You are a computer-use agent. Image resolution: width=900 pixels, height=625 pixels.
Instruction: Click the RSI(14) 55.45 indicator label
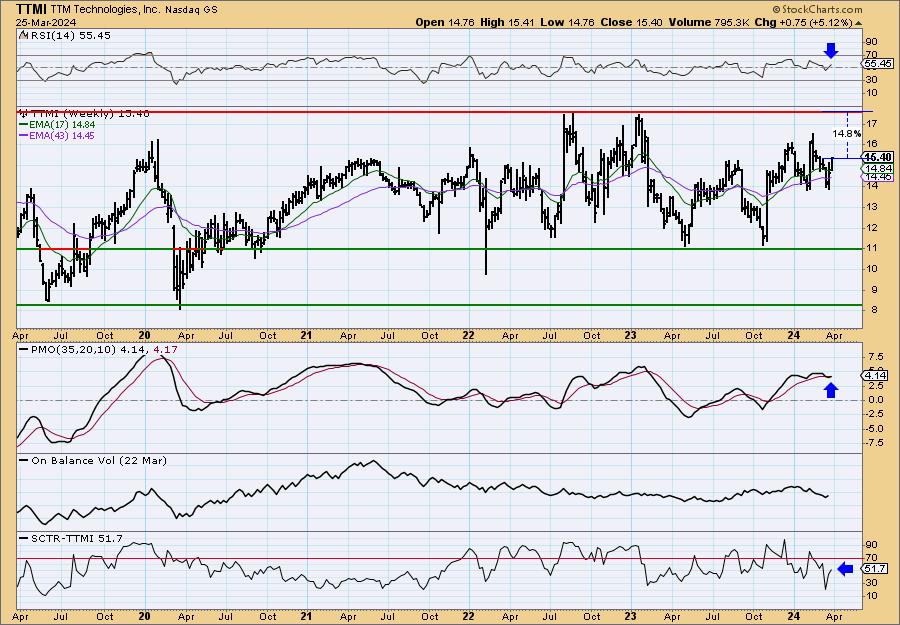click(x=69, y=35)
